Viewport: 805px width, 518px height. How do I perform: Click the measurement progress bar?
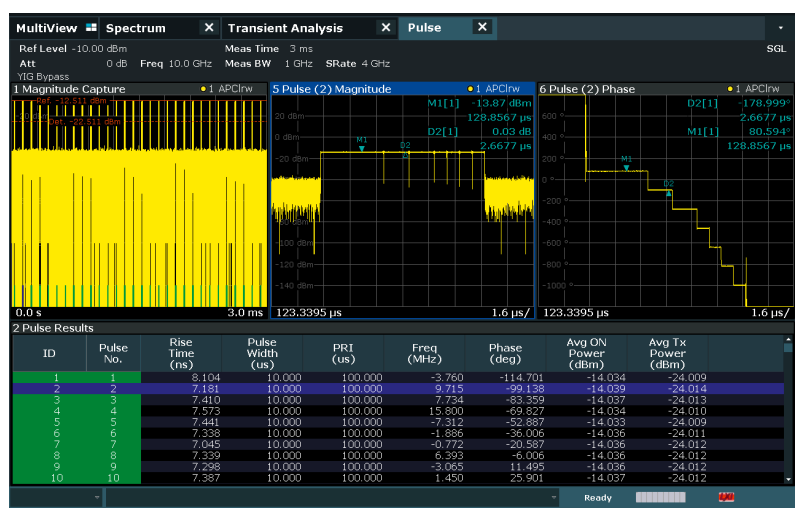coord(660,497)
